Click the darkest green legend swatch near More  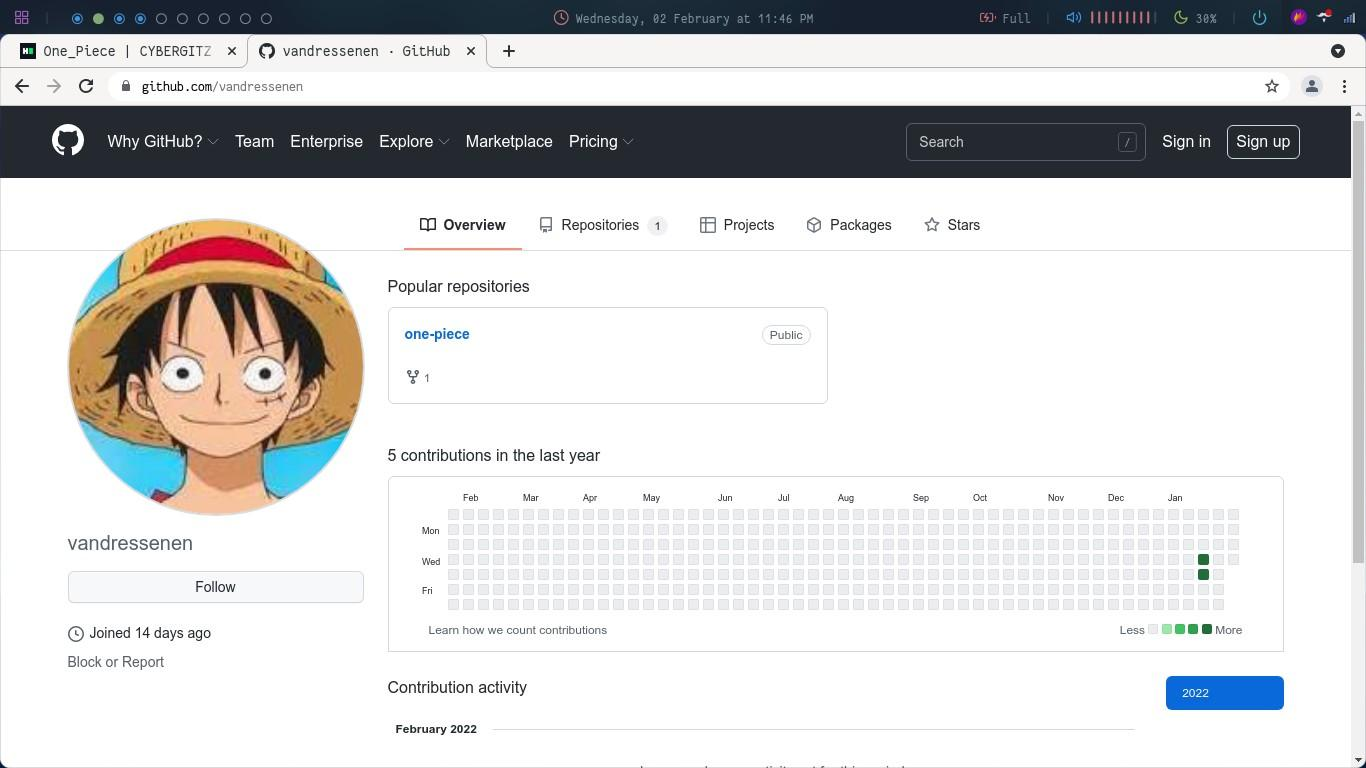pos(1207,629)
